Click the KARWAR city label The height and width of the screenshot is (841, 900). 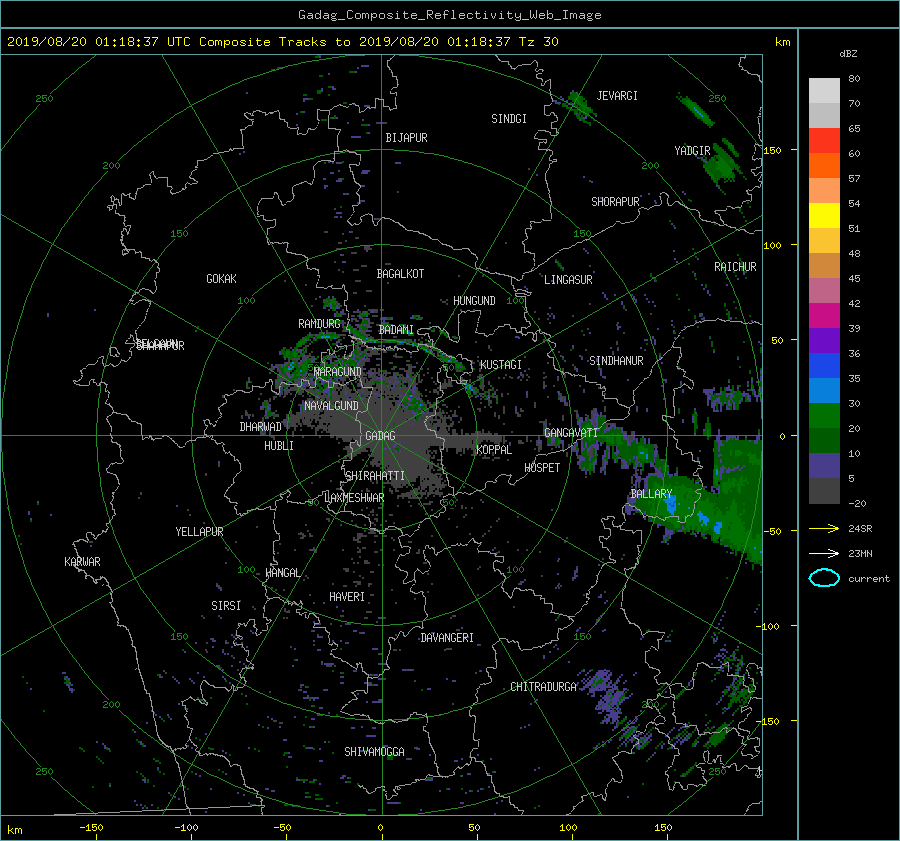tap(82, 562)
